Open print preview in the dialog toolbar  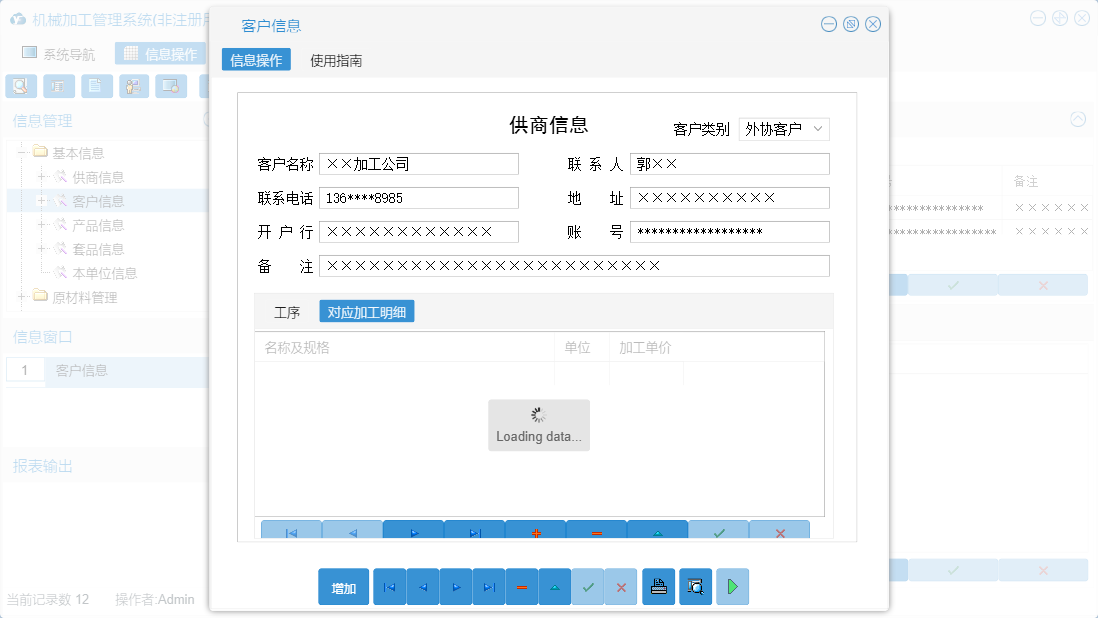tap(695, 587)
